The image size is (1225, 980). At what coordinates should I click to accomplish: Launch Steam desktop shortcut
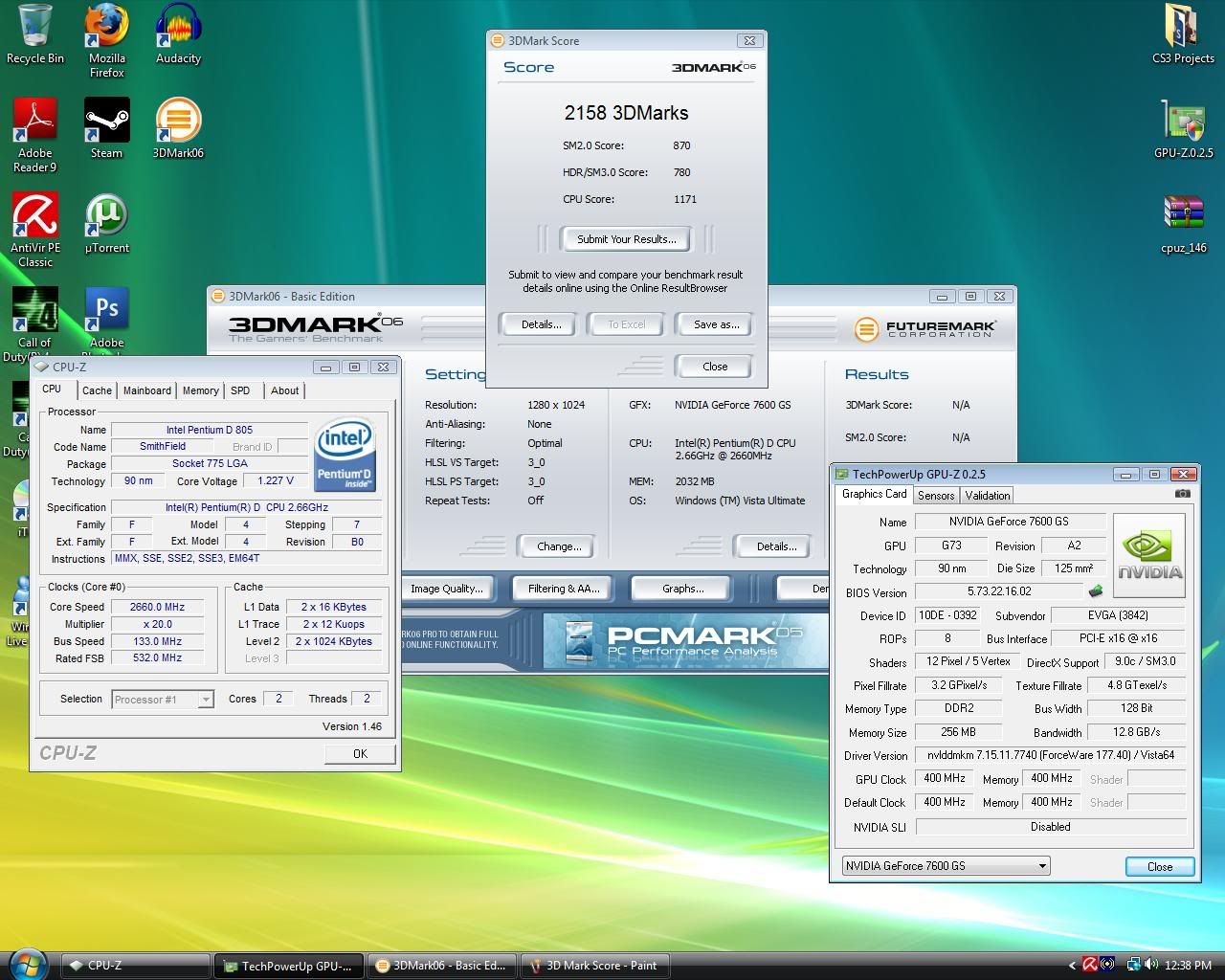106,128
